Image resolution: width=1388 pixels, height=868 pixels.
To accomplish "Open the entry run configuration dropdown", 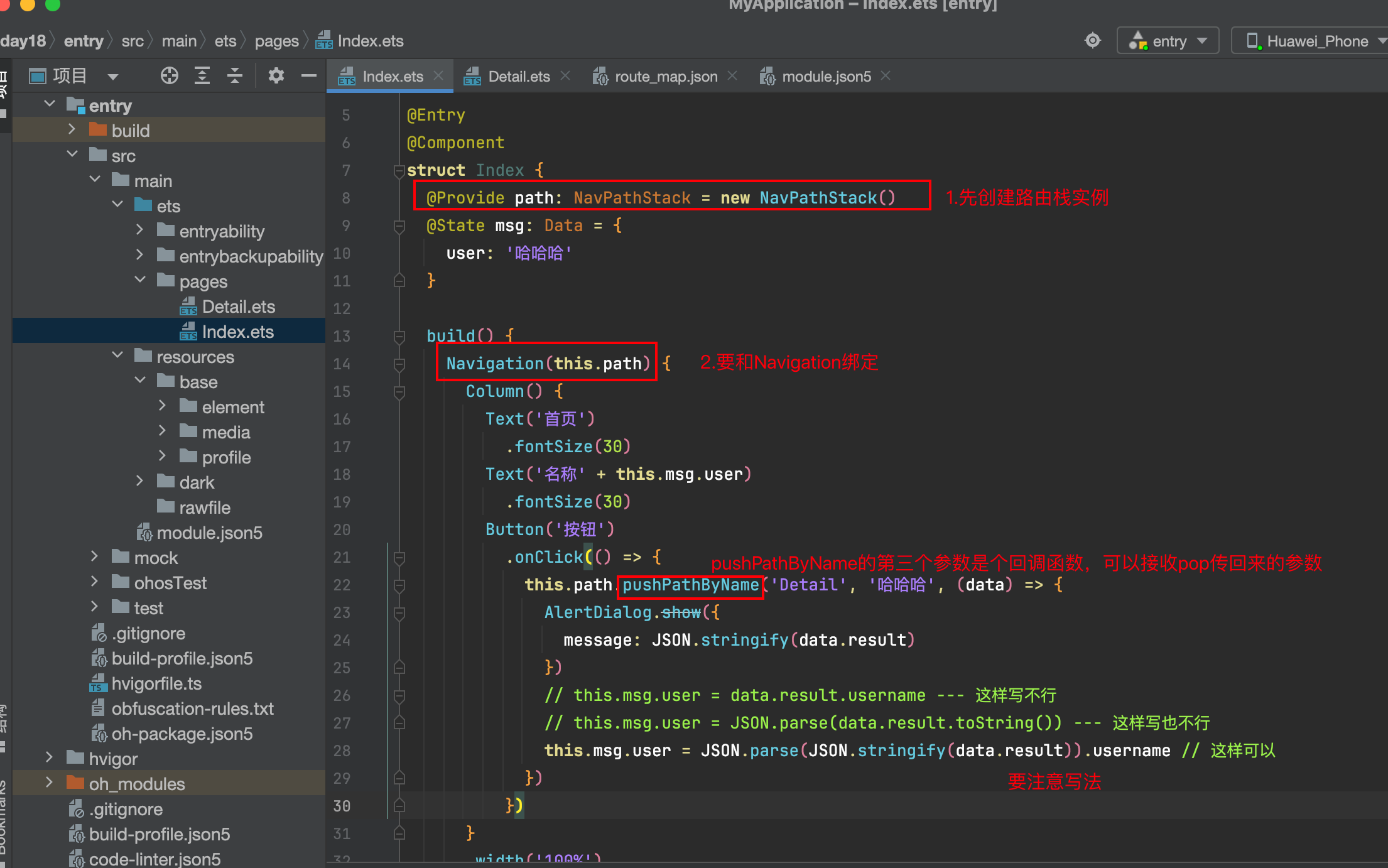I will point(1168,41).
